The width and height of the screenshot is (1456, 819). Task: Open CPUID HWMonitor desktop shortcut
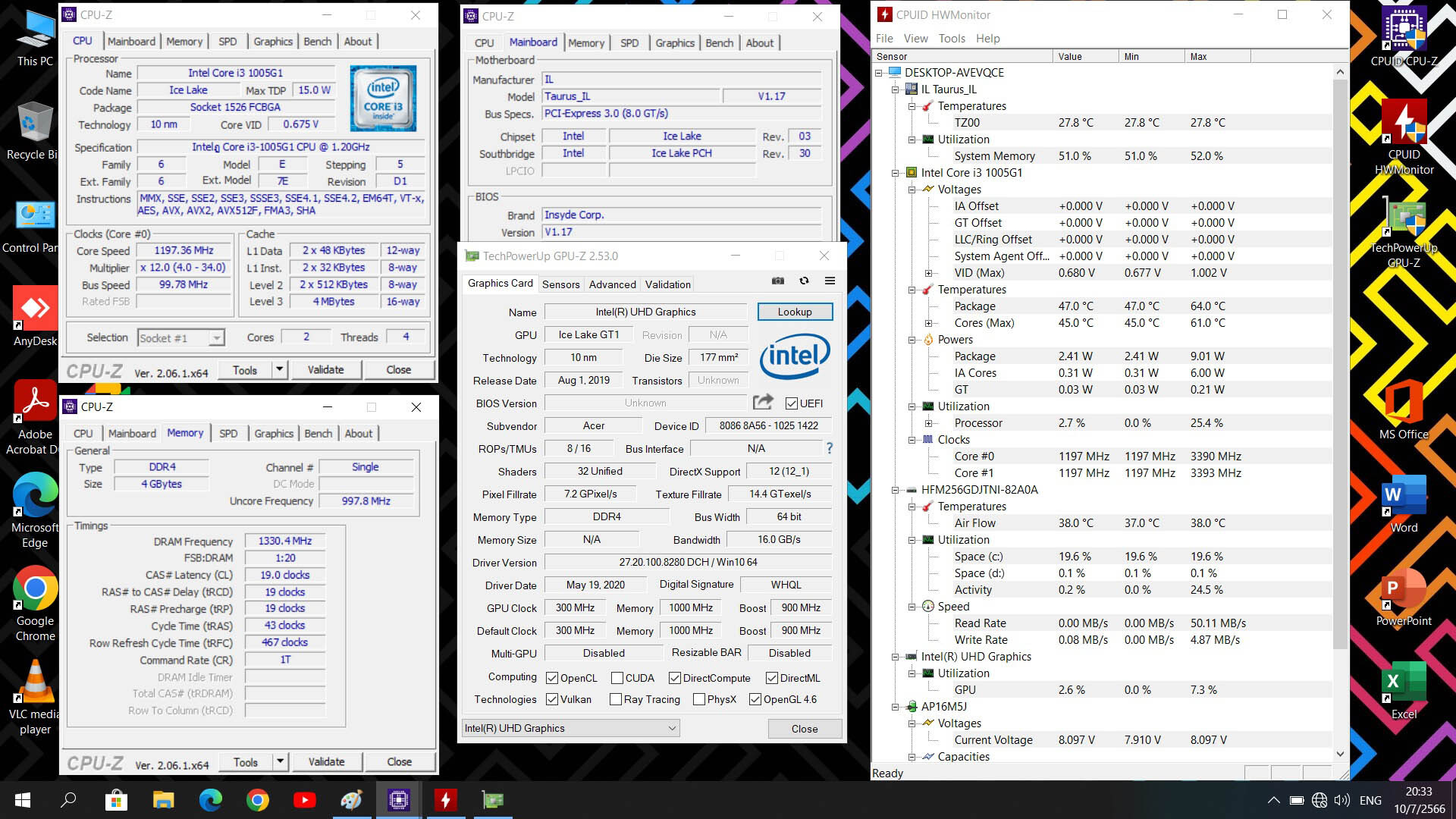click(x=1404, y=137)
